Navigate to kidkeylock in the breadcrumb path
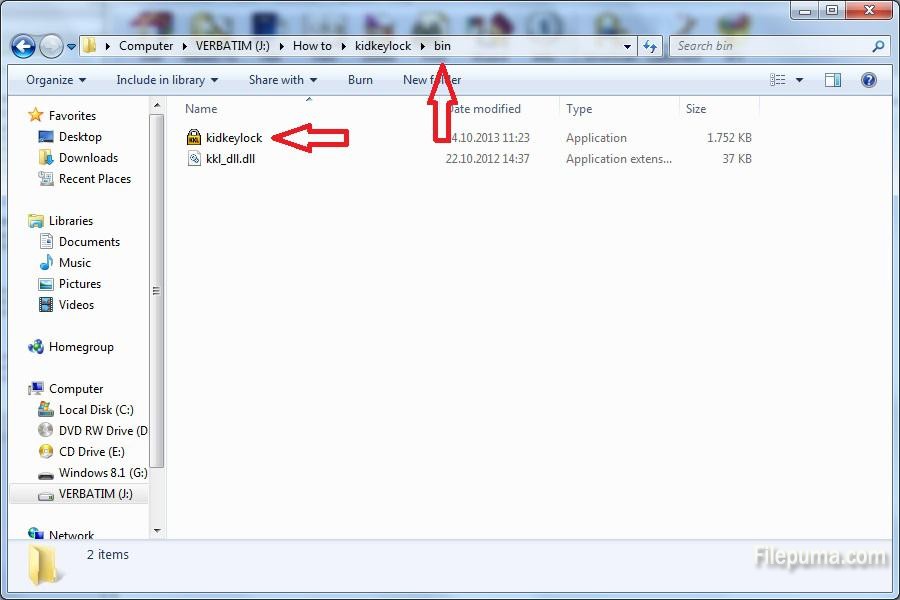The width and height of the screenshot is (900, 600). tap(383, 46)
